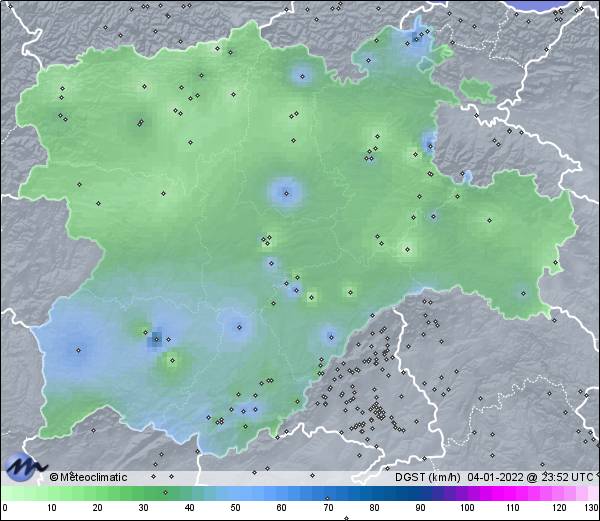Click the scale label 100
Viewport: 600px width, 521px height.
tap(467, 508)
